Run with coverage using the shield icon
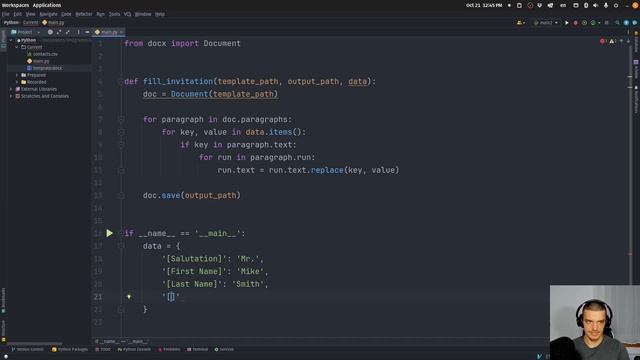The height and width of the screenshot is (360, 640). coord(584,23)
